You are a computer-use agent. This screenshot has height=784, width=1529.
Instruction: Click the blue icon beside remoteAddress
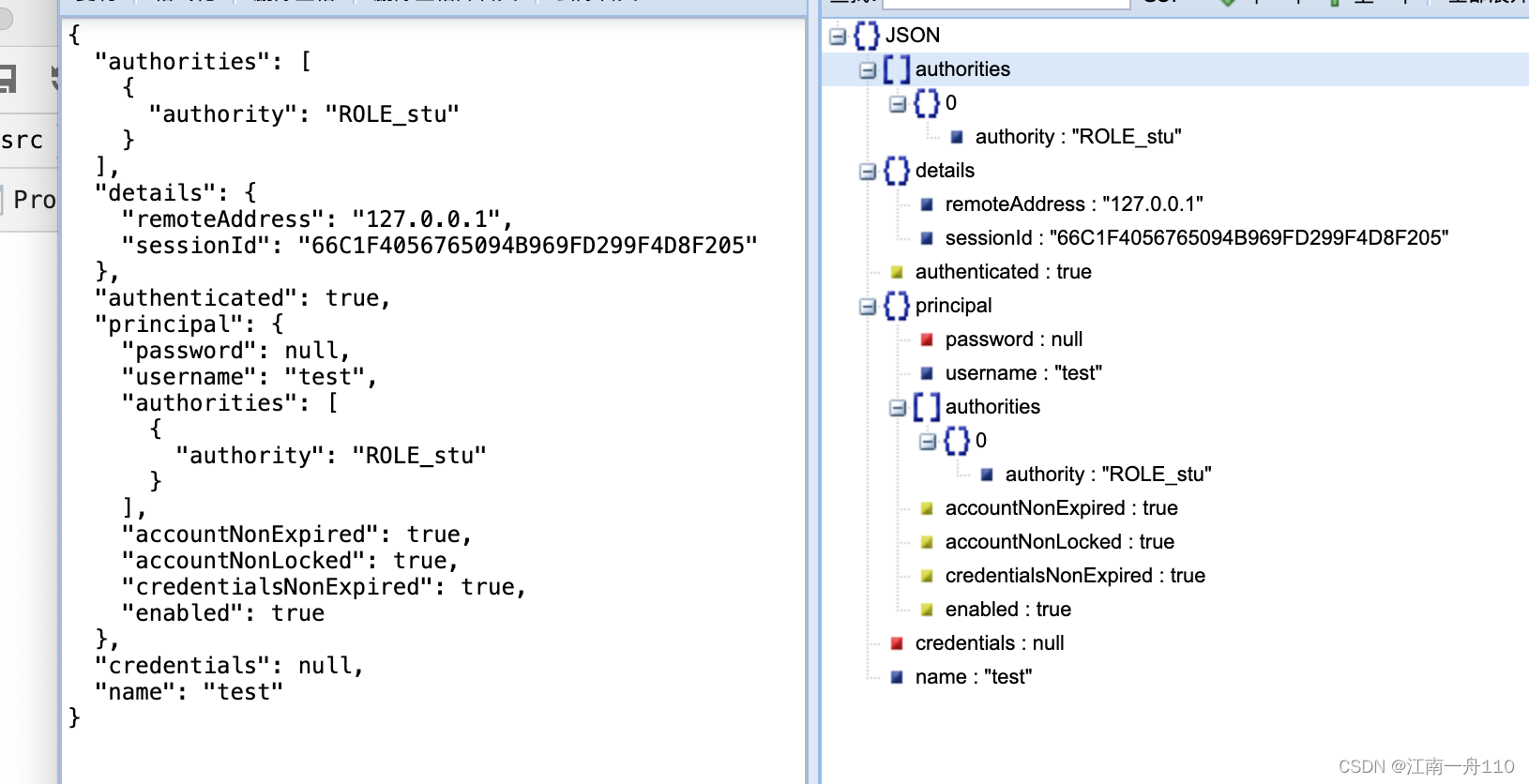(x=927, y=204)
